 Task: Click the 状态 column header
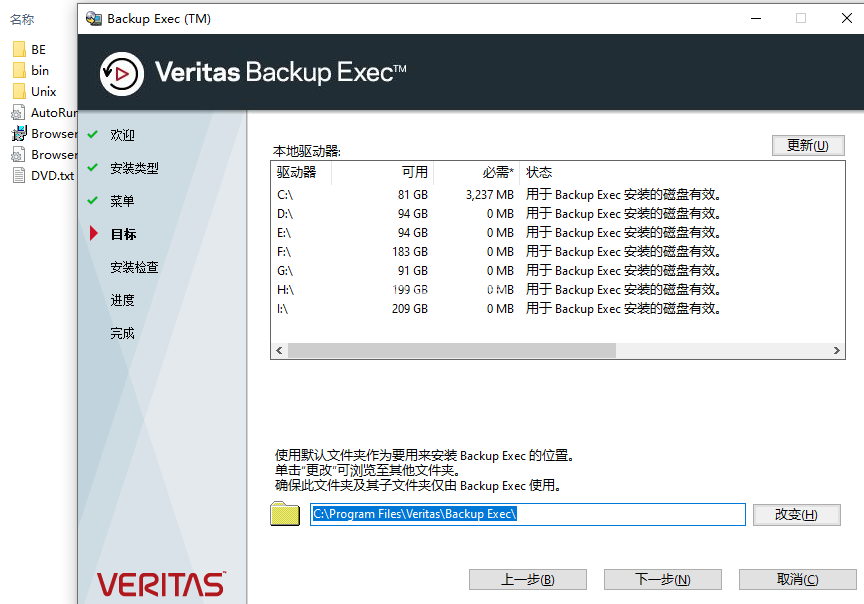[x=682, y=172]
